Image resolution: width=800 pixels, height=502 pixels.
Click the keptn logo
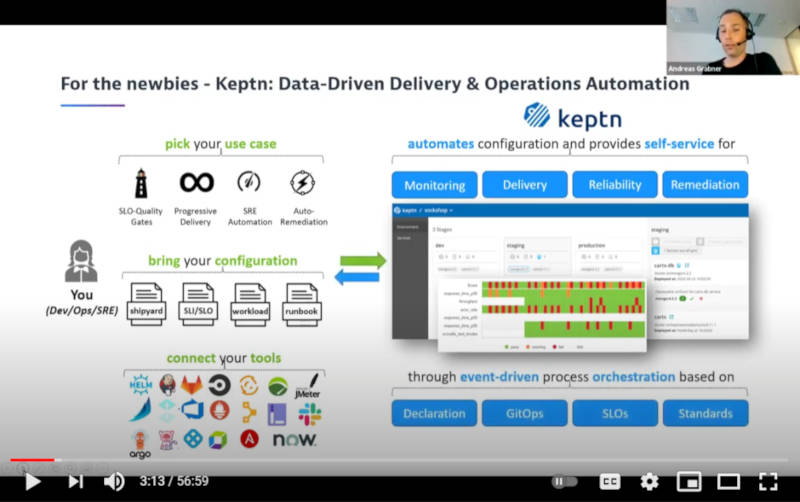[572, 117]
